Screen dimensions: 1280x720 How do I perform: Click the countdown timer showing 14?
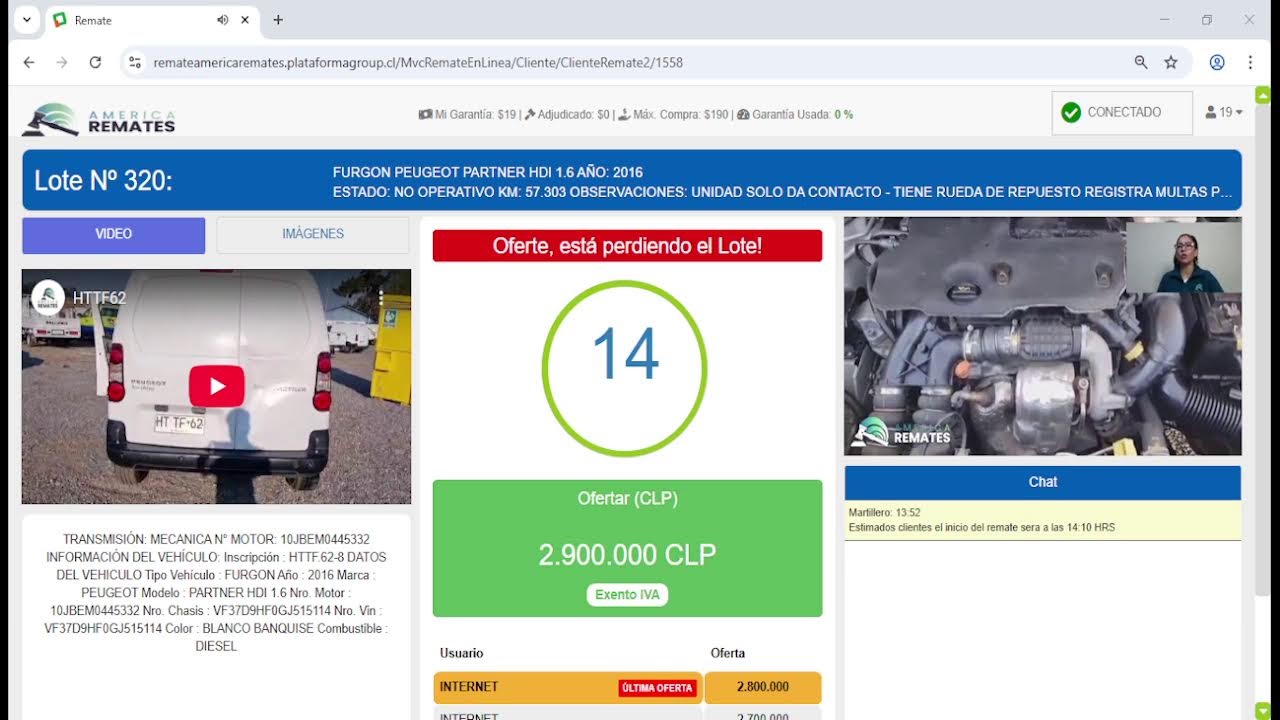(625, 369)
